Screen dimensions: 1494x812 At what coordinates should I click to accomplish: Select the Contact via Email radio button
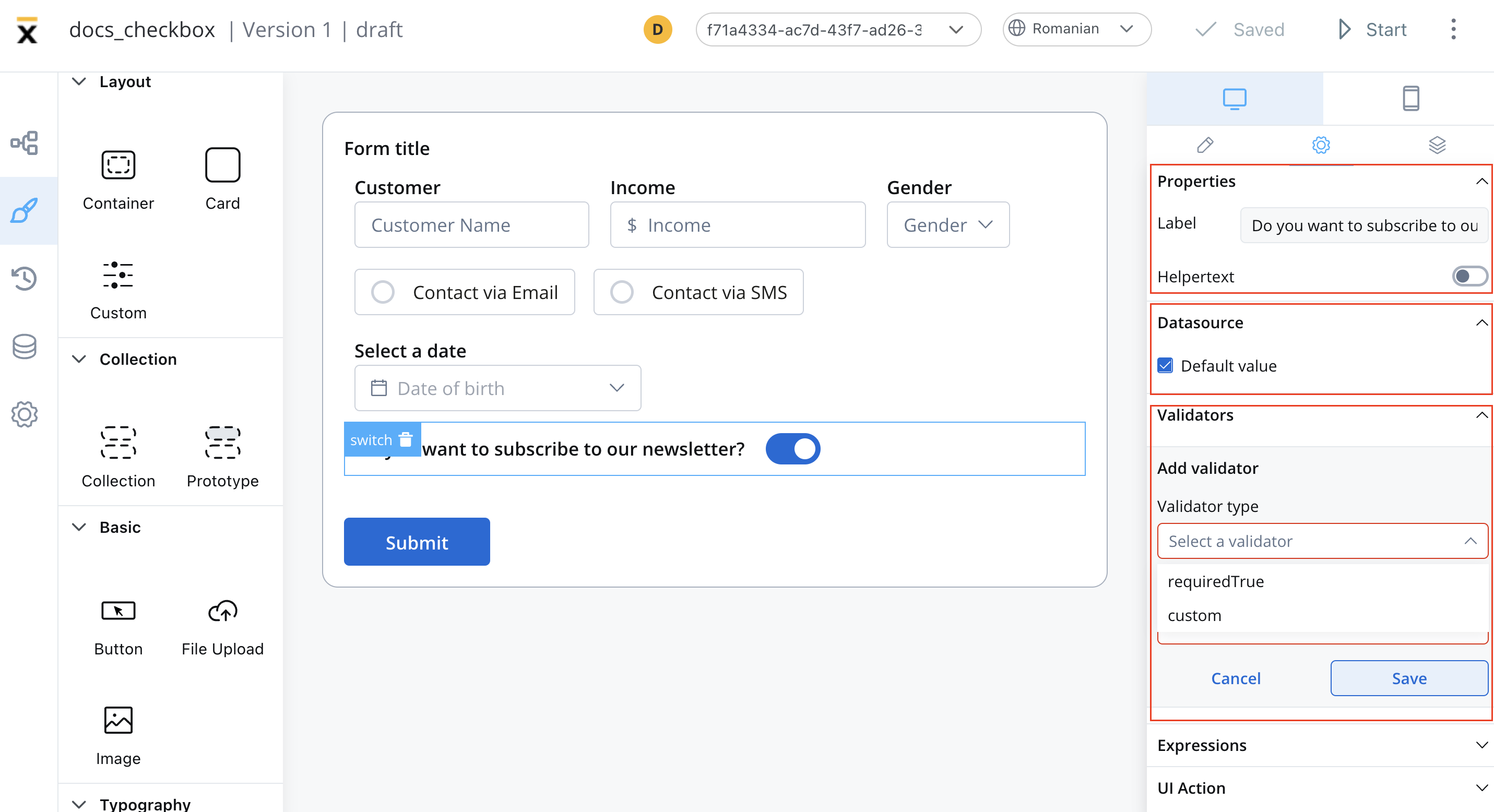click(383, 292)
